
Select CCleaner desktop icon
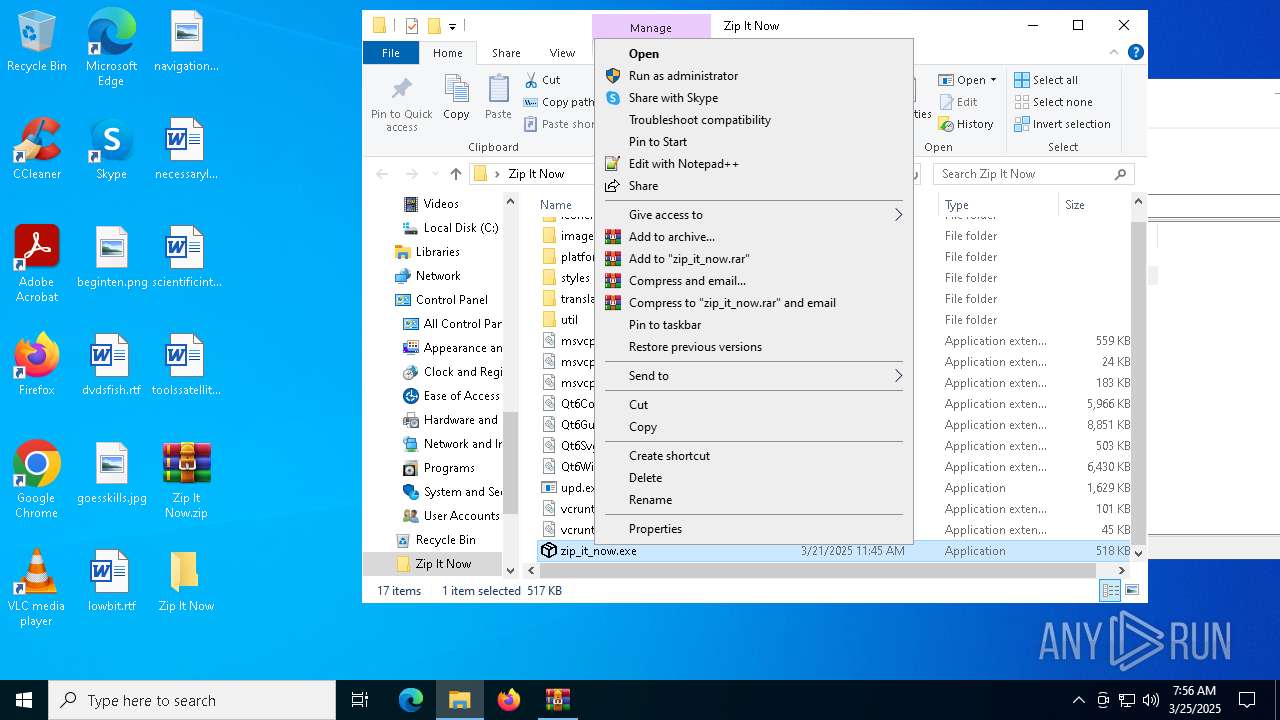click(37, 149)
